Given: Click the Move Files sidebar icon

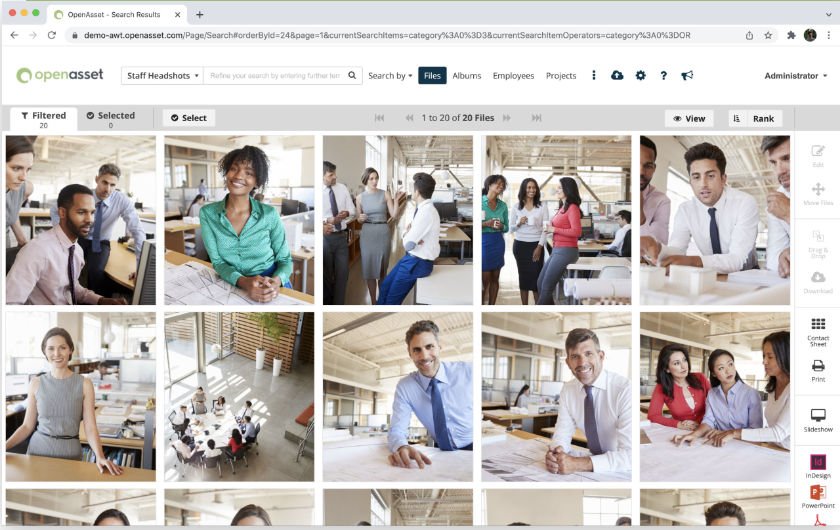Looking at the screenshot, I should [818, 194].
